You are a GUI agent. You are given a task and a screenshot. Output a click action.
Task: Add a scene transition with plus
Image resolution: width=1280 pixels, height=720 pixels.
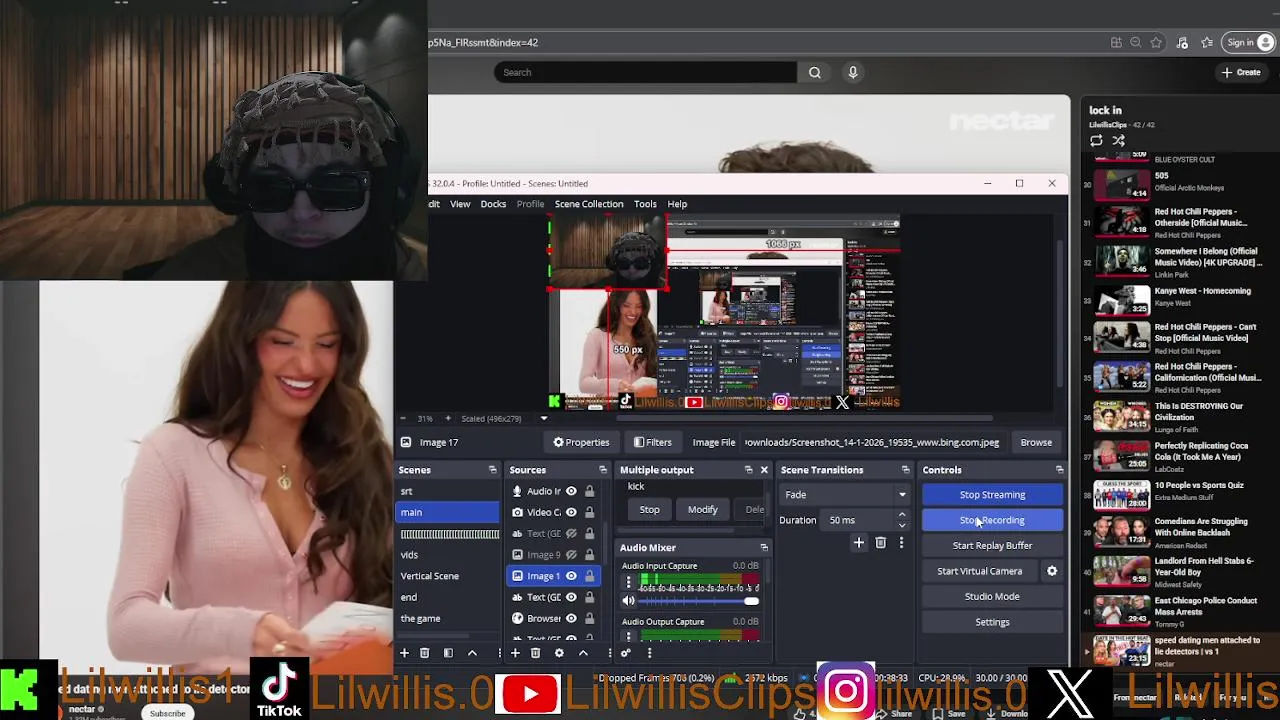858,543
